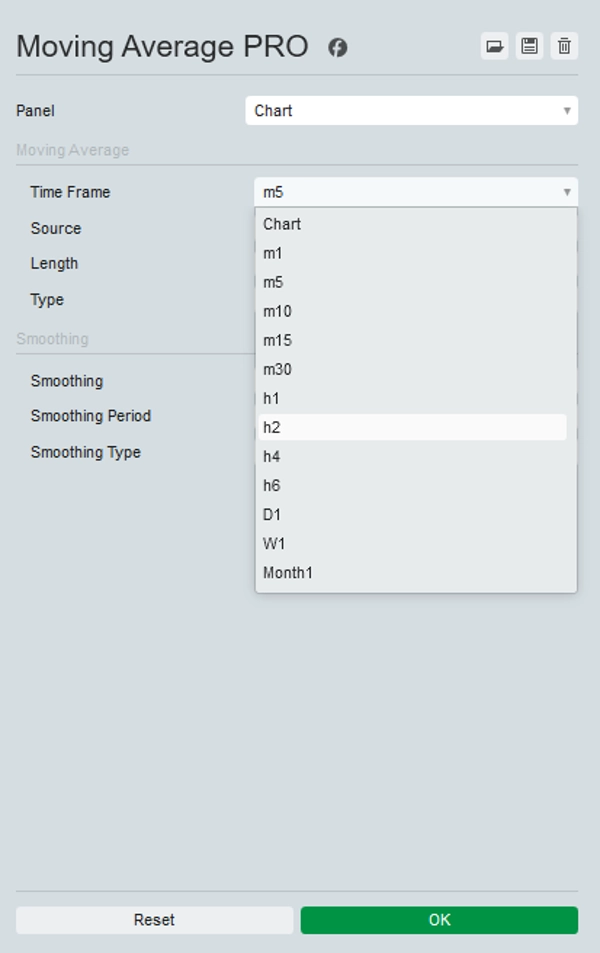The height and width of the screenshot is (953, 600).
Task: Pick m5 from the dropdown list
Action: click(x=273, y=282)
